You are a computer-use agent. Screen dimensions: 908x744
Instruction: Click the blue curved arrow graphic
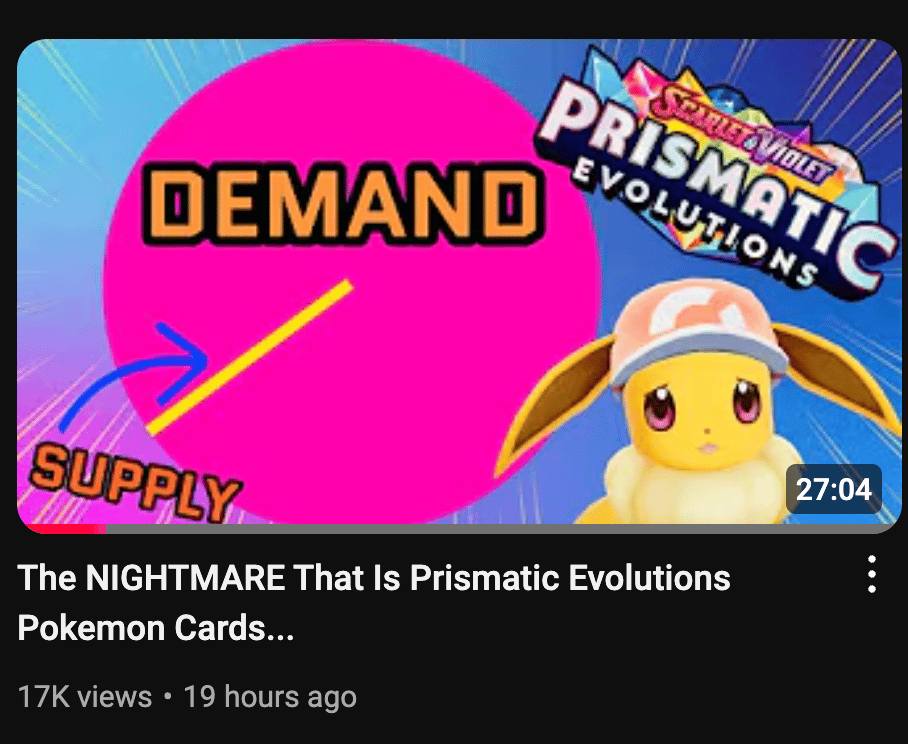click(133, 376)
